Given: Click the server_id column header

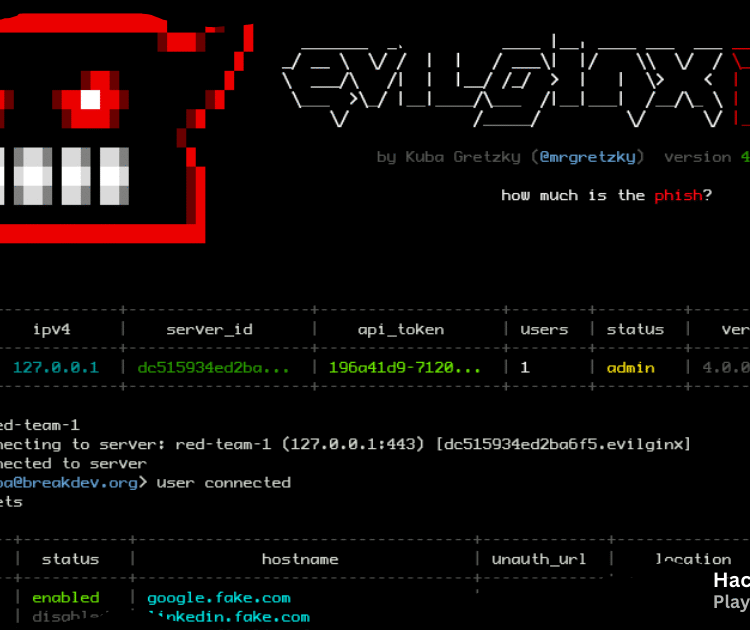Looking at the screenshot, I should point(209,330).
